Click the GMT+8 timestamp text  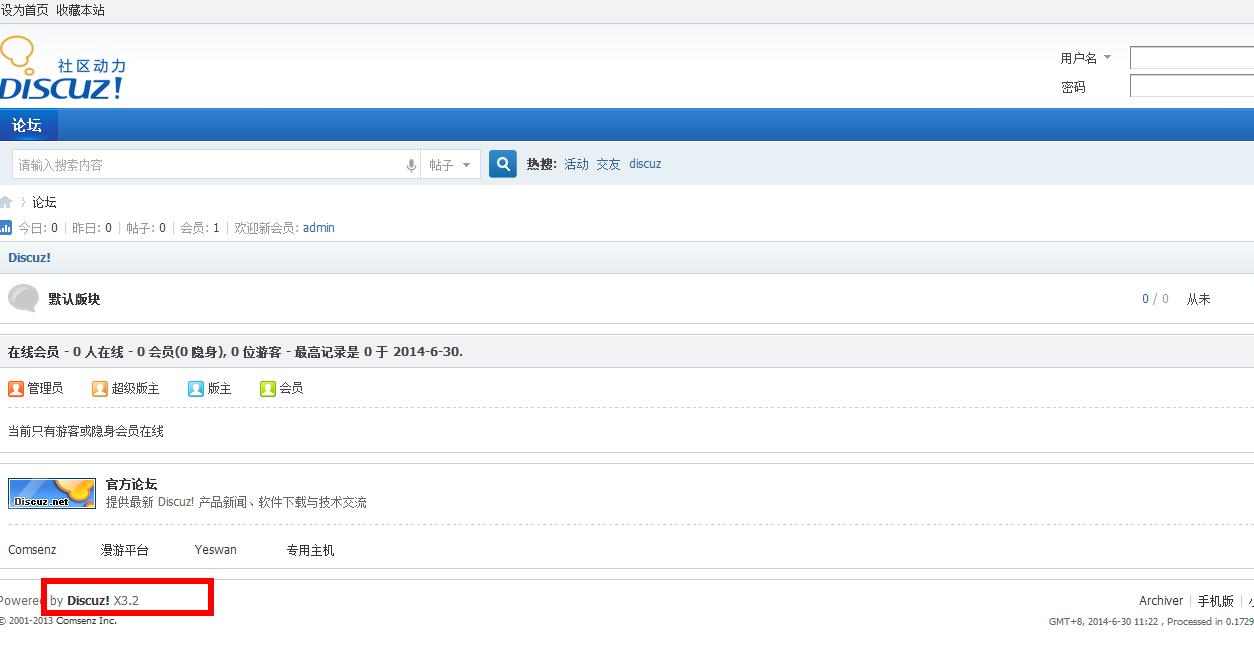click(x=1103, y=621)
